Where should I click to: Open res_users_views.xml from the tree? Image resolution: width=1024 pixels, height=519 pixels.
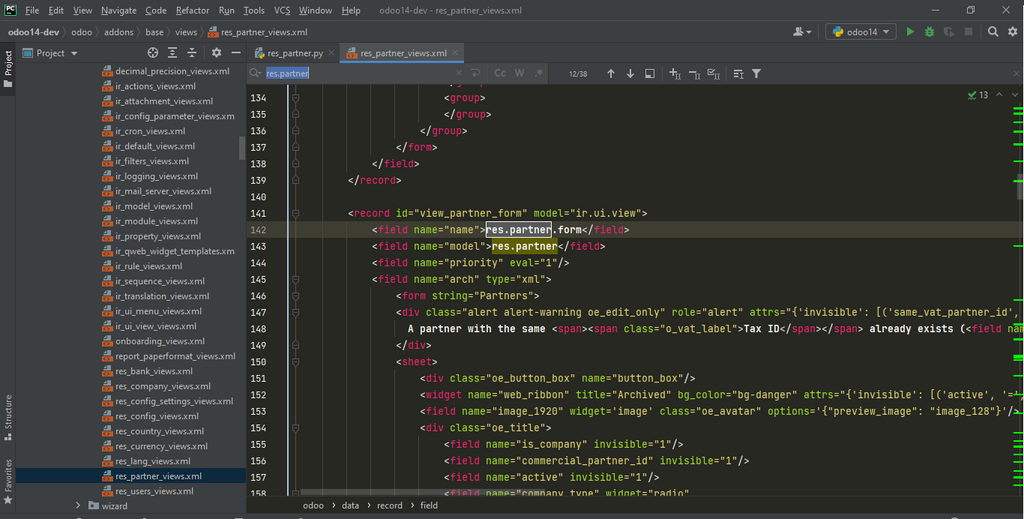pyautogui.click(x=153, y=491)
